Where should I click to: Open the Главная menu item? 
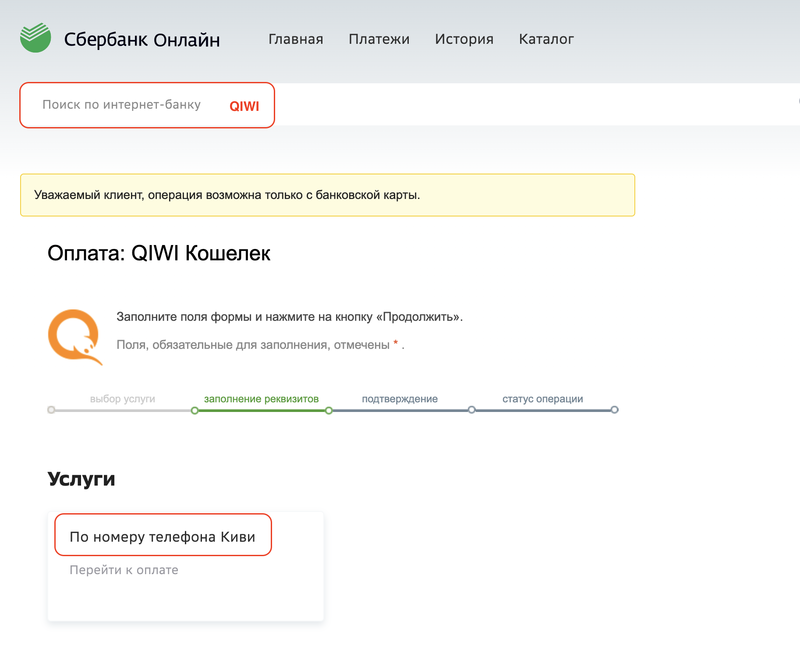(296, 39)
